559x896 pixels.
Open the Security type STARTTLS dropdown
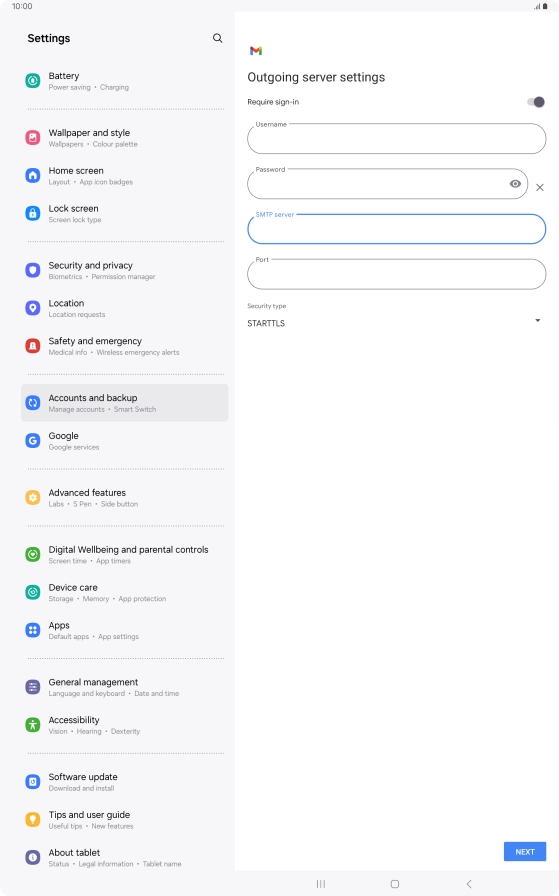point(396,323)
